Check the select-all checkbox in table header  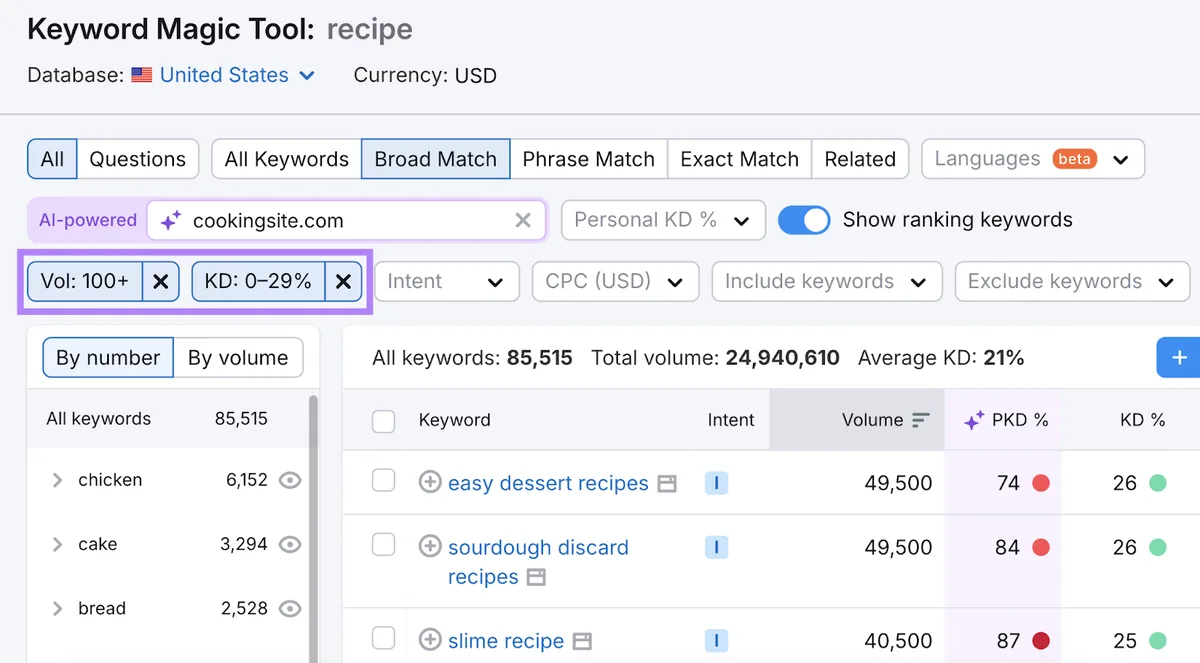[383, 421]
